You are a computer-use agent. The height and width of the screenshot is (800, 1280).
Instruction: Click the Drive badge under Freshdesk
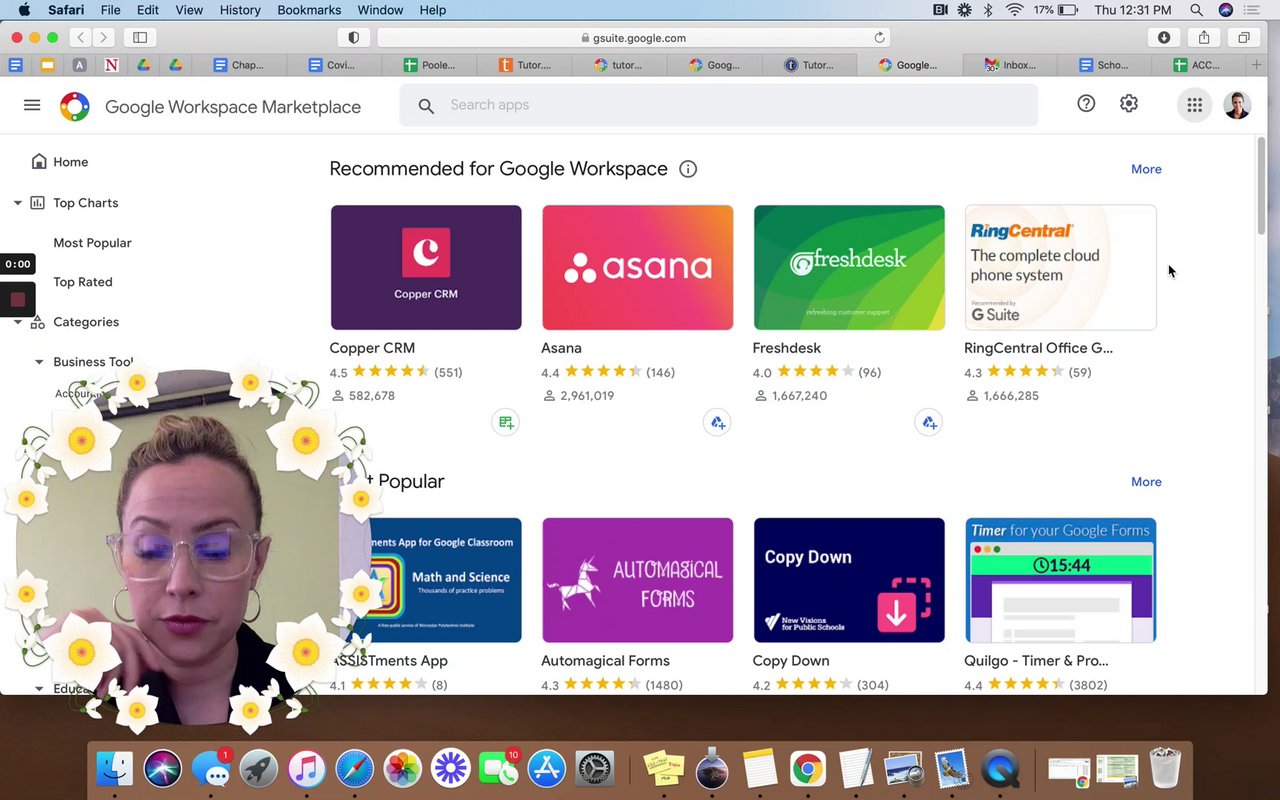(929, 423)
